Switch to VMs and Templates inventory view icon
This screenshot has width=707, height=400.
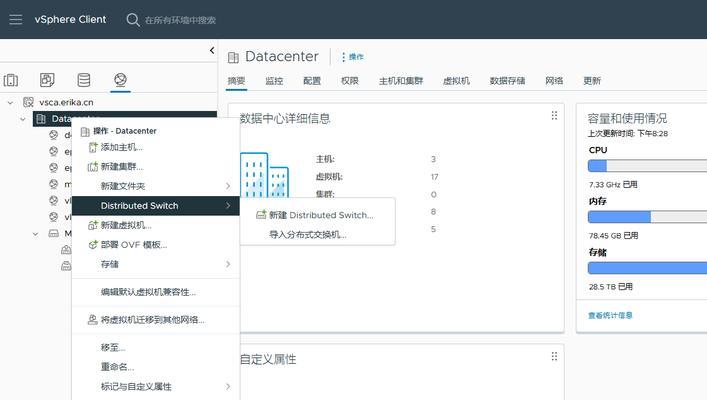(x=47, y=80)
